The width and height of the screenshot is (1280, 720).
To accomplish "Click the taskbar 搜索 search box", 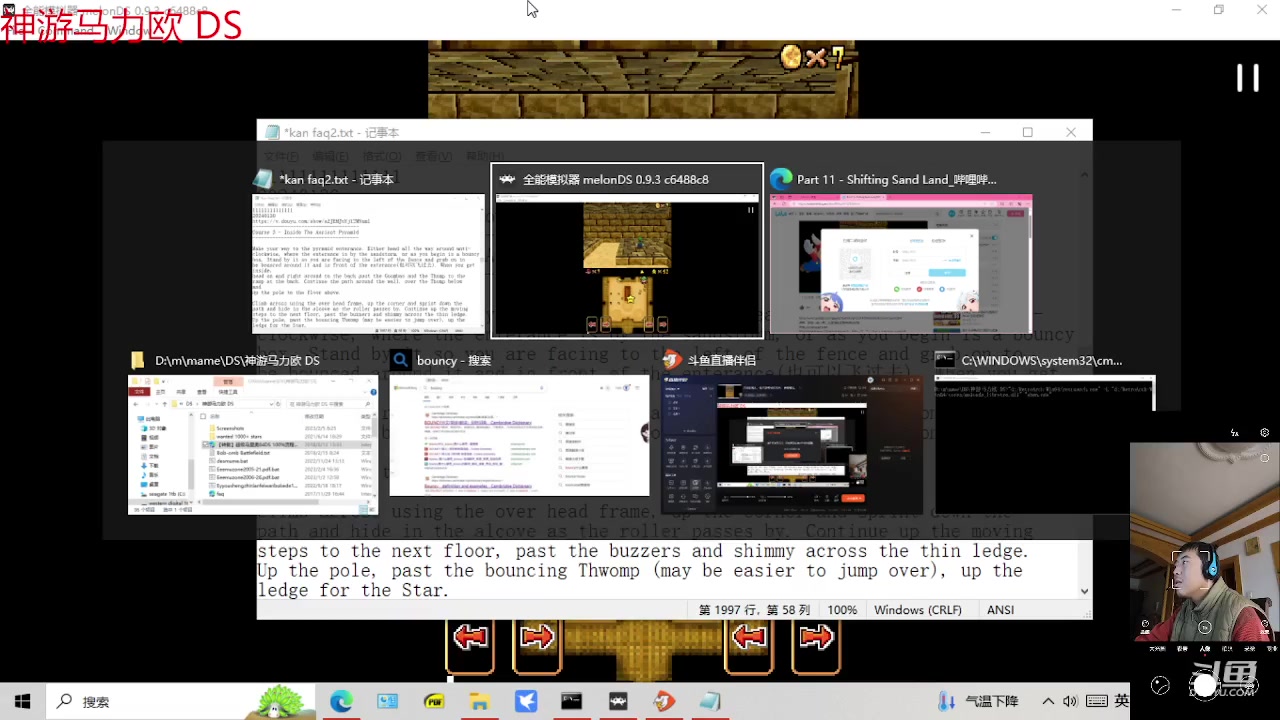I will pyautogui.click(x=180, y=701).
